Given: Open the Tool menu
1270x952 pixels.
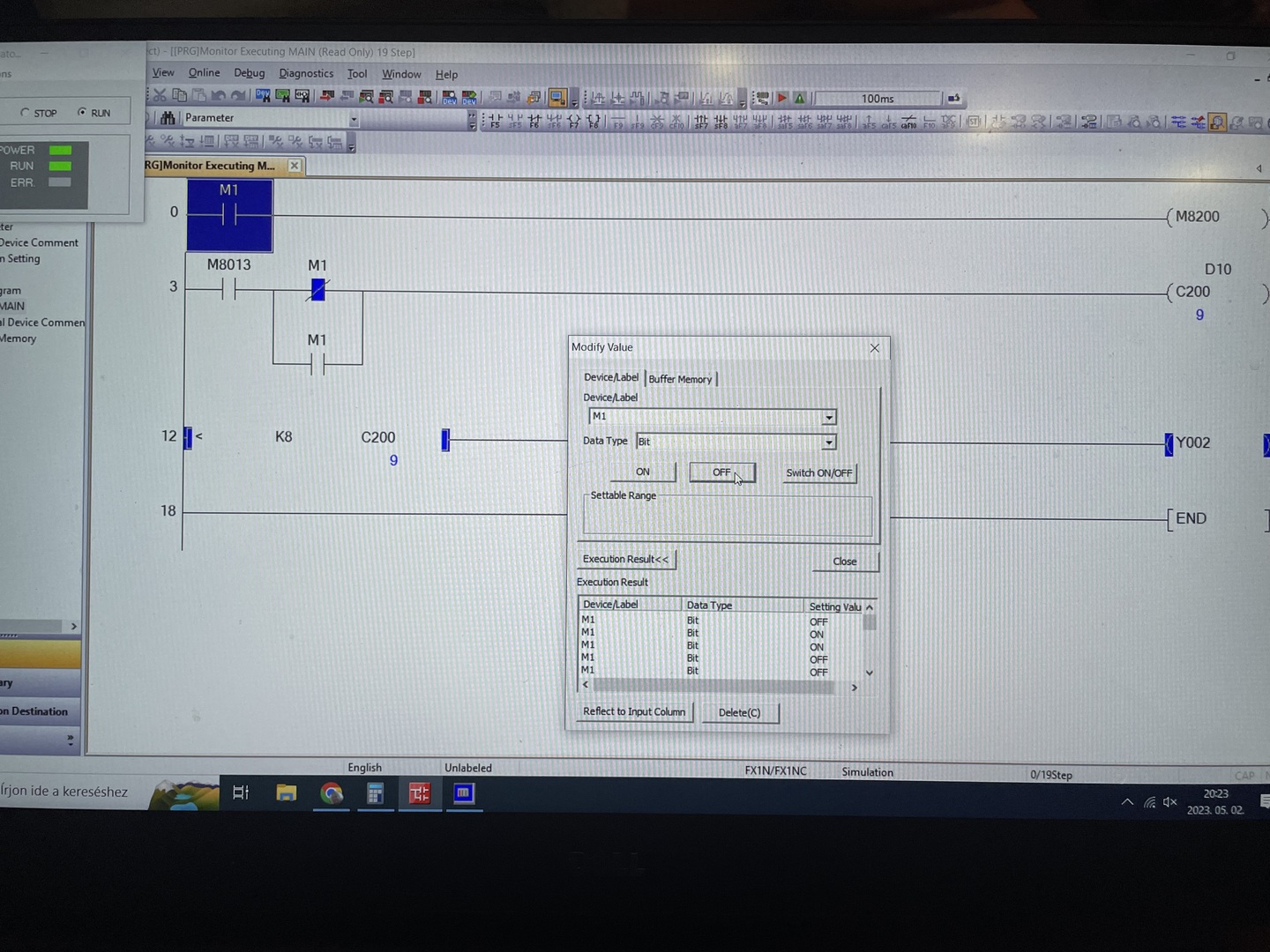Looking at the screenshot, I should pos(356,74).
